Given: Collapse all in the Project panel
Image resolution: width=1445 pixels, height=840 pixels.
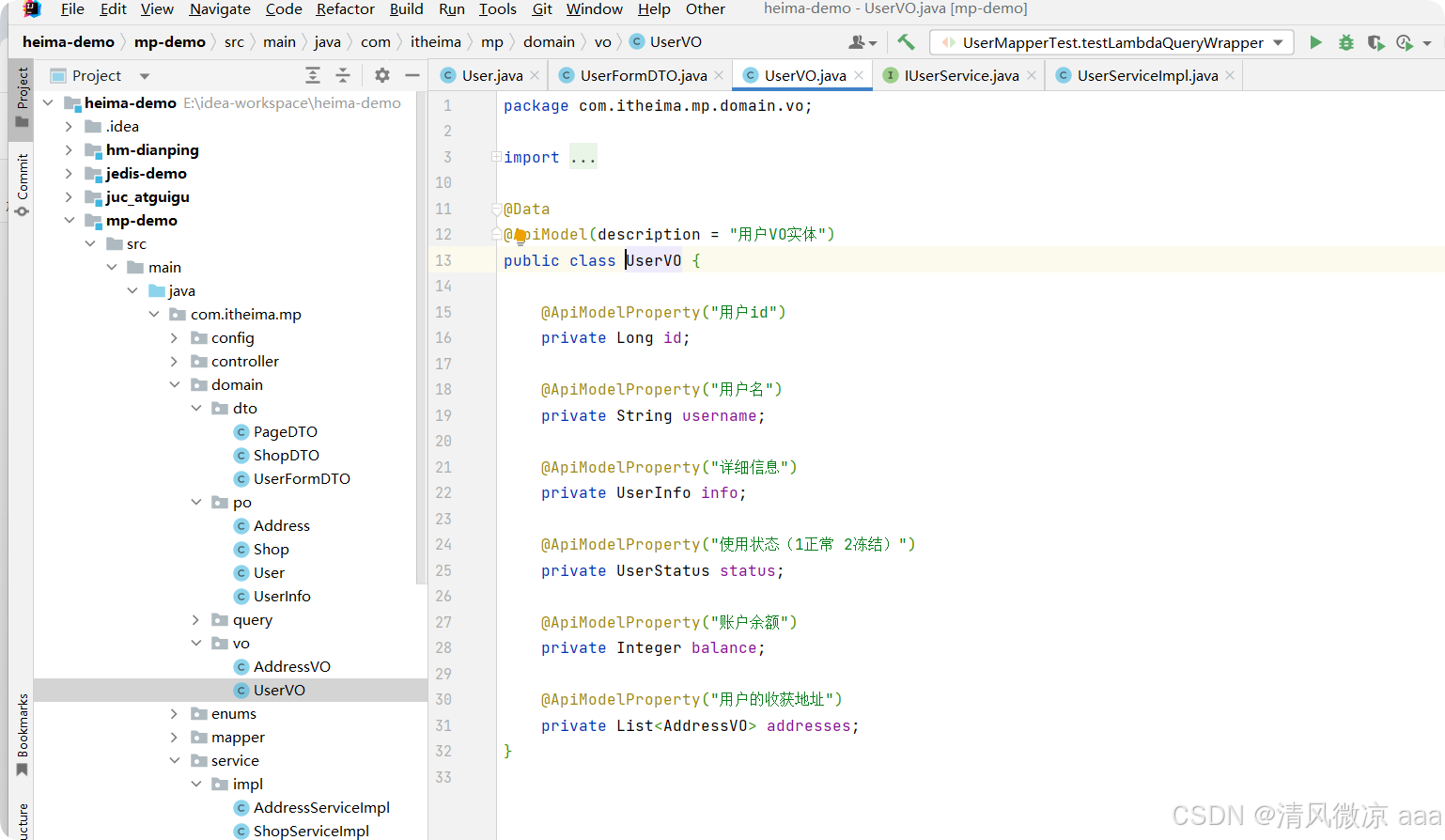Looking at the screenshot, I should (x=343, y=75).
